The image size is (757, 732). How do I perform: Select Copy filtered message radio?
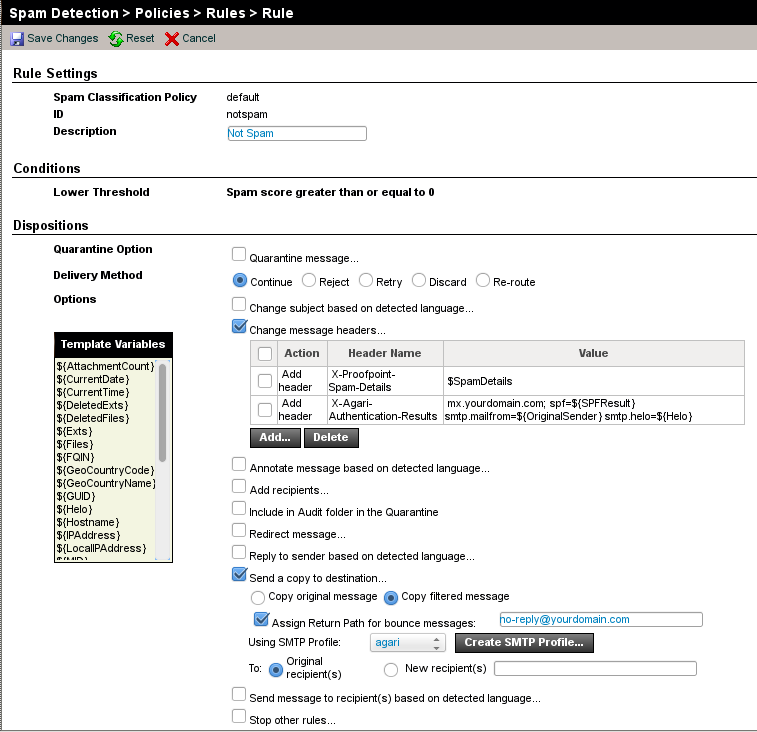[x=391, y=598]
